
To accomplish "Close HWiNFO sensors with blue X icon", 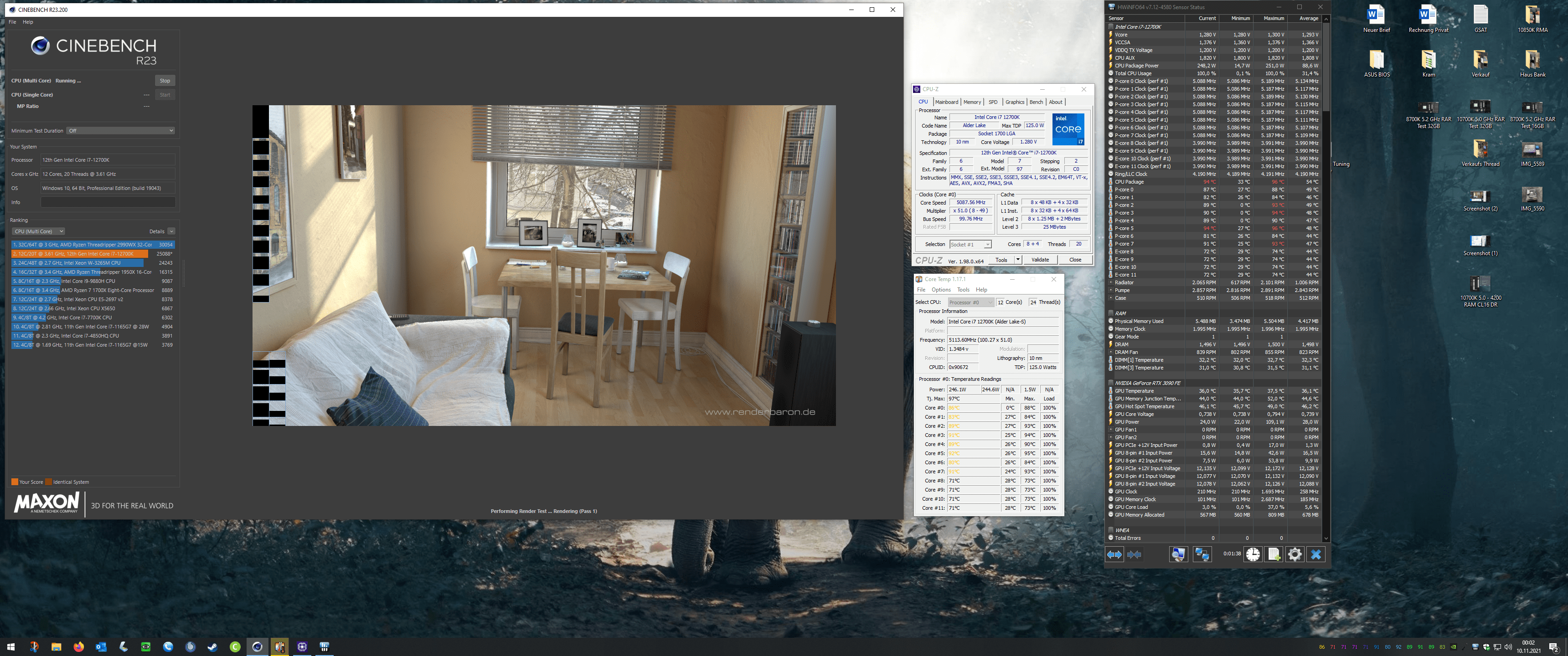I will click(x=1315, y=554).
